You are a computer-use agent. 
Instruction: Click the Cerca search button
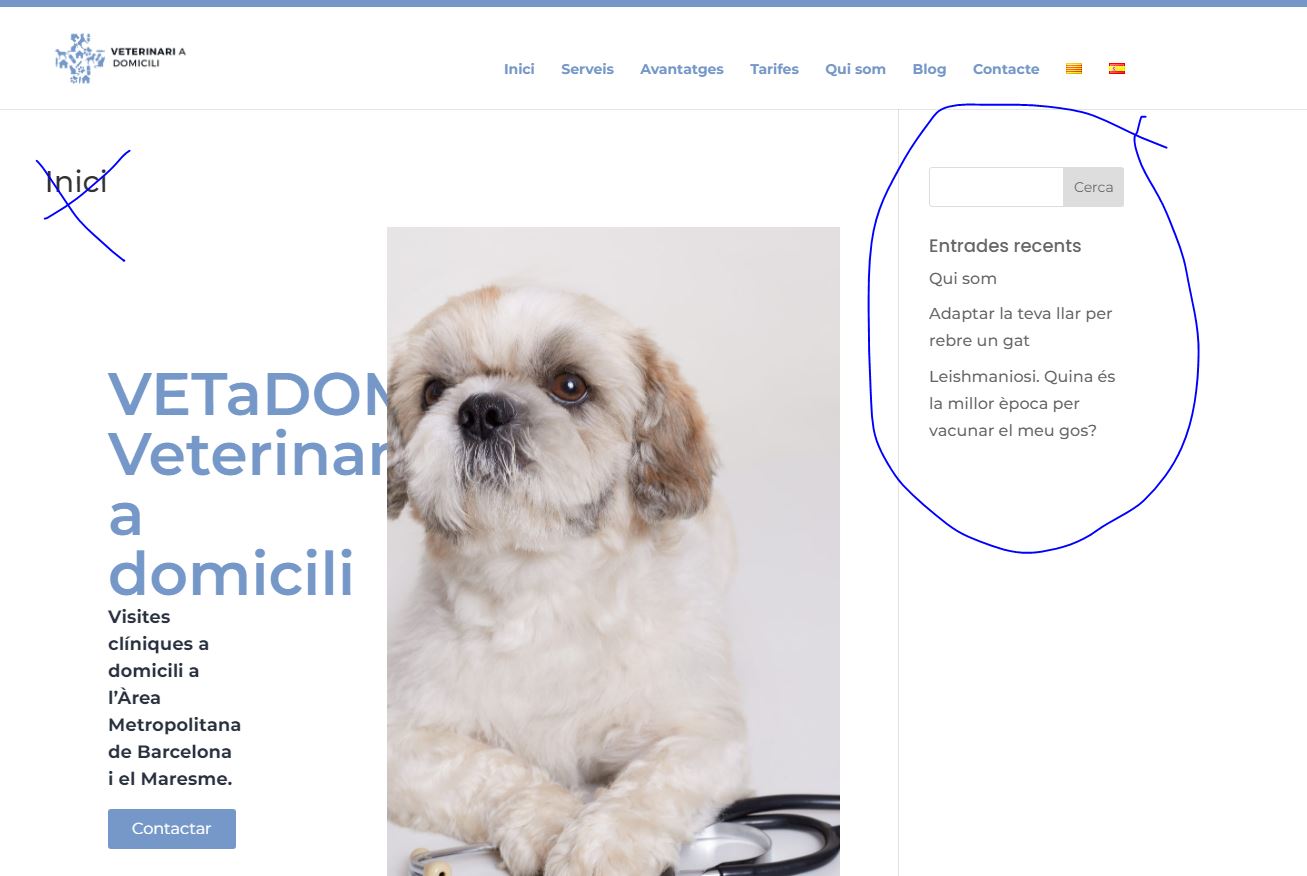1093,187
